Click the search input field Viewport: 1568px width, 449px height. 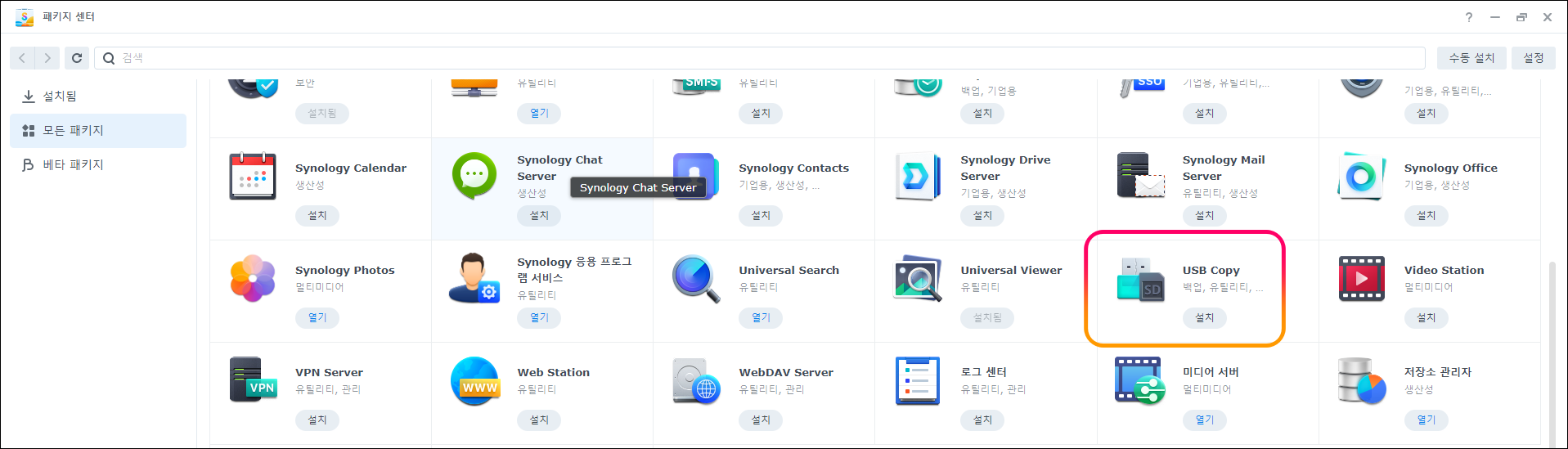760,58
